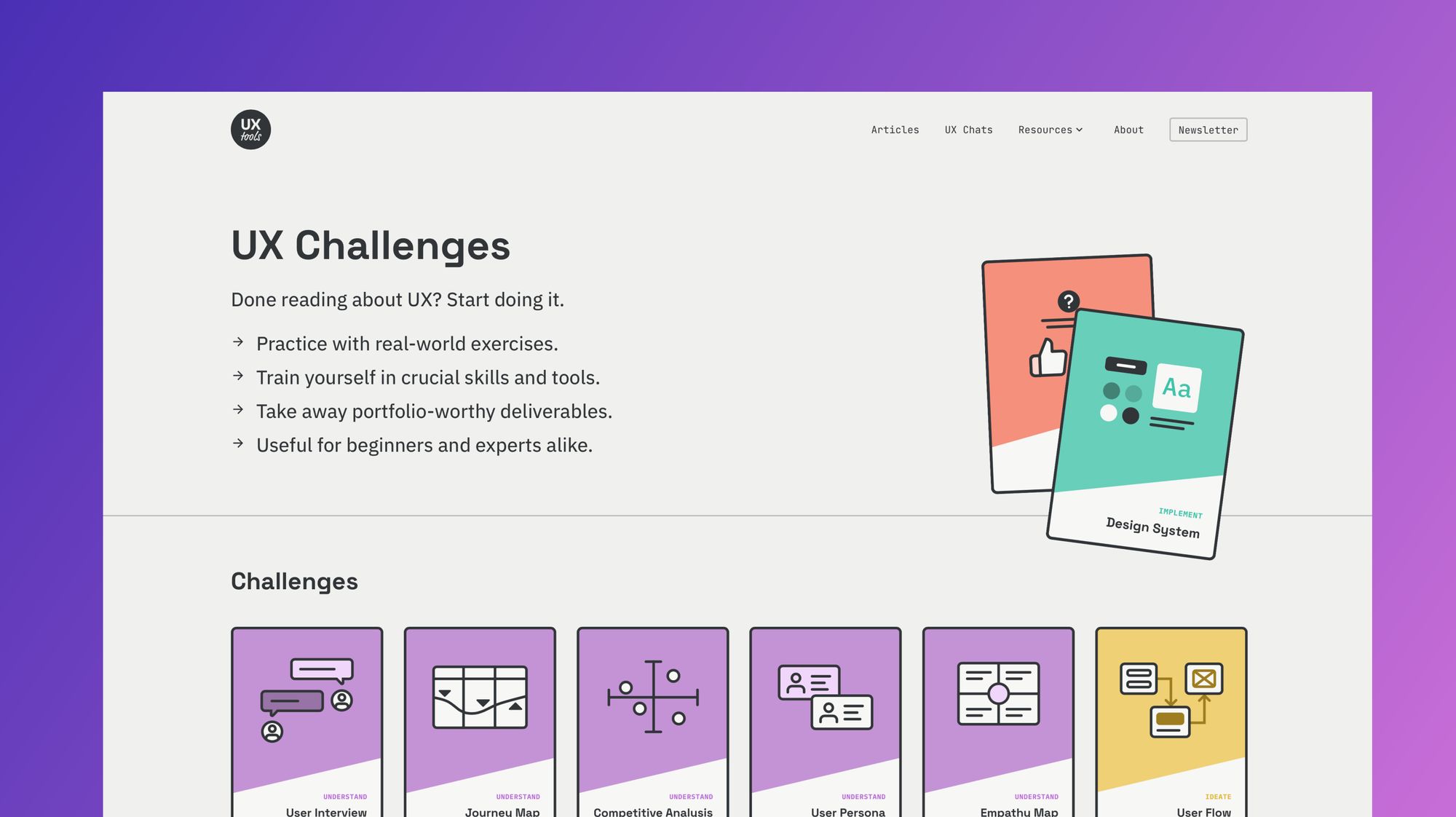The height and width of the screenshot is (817, 1456).
Task: Expand the Resources dropdown menu
Action: coord(1050,129)
